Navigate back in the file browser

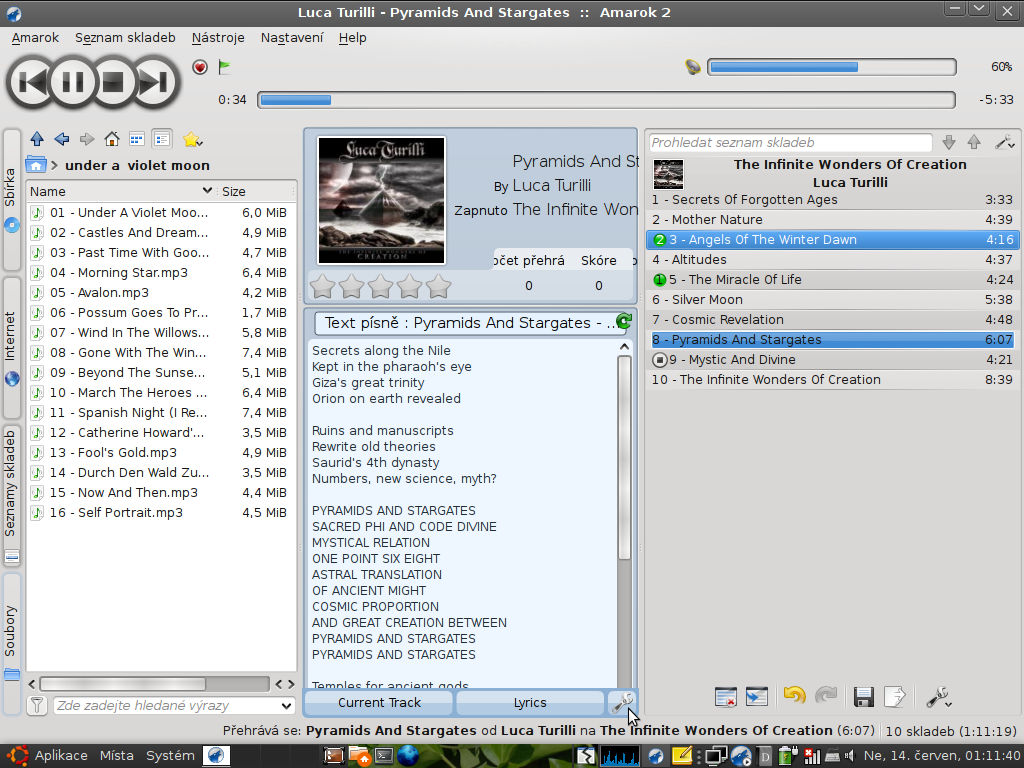(x=62, y=139)
